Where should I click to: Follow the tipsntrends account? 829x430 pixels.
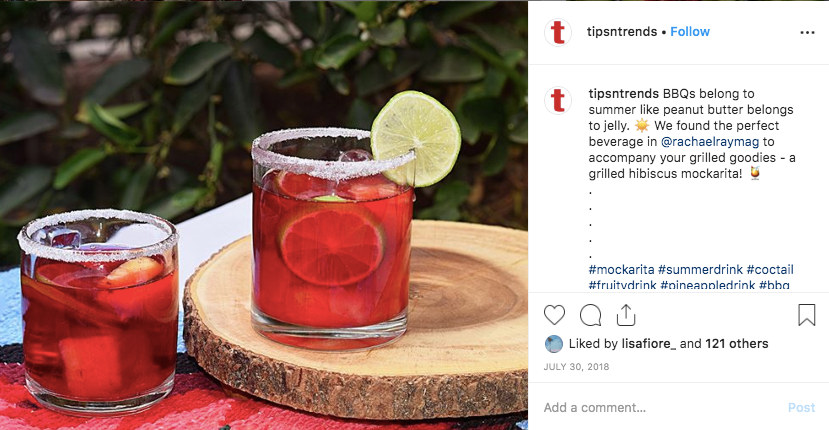(690, 32)
